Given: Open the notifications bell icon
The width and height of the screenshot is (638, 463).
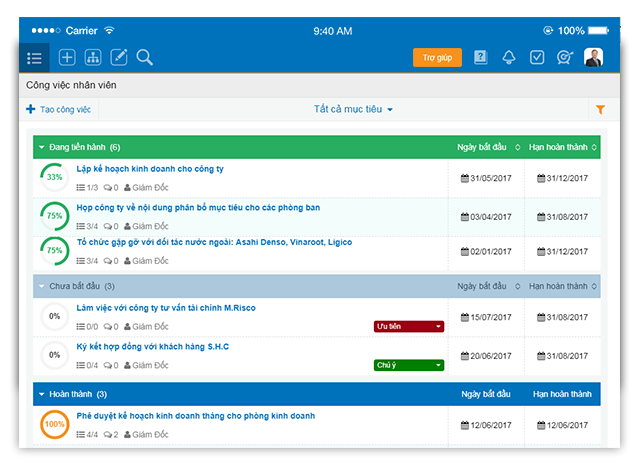Looking at the screenshot, I should click(x=509, y=57).
